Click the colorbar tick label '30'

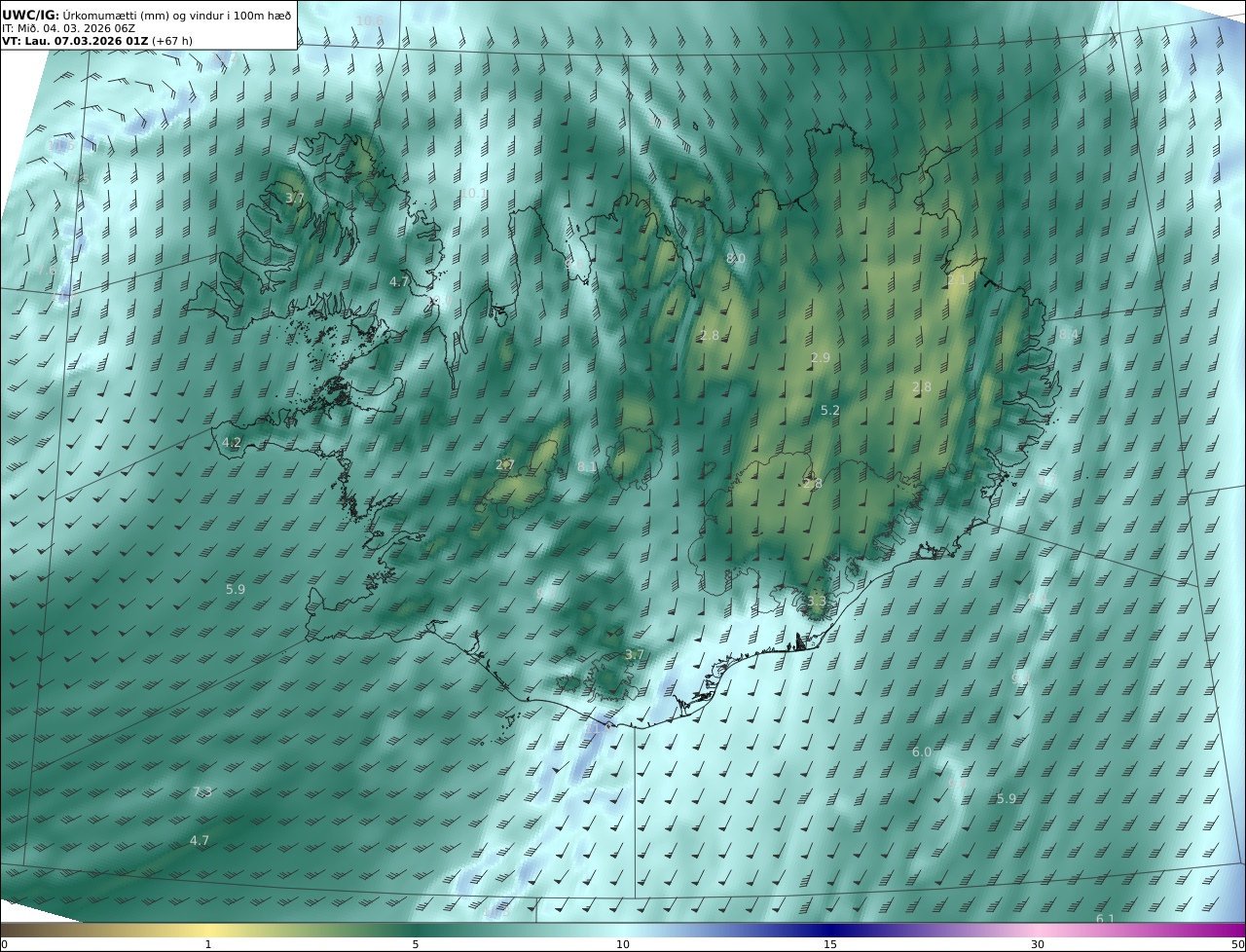click(x=1038, y=944)
